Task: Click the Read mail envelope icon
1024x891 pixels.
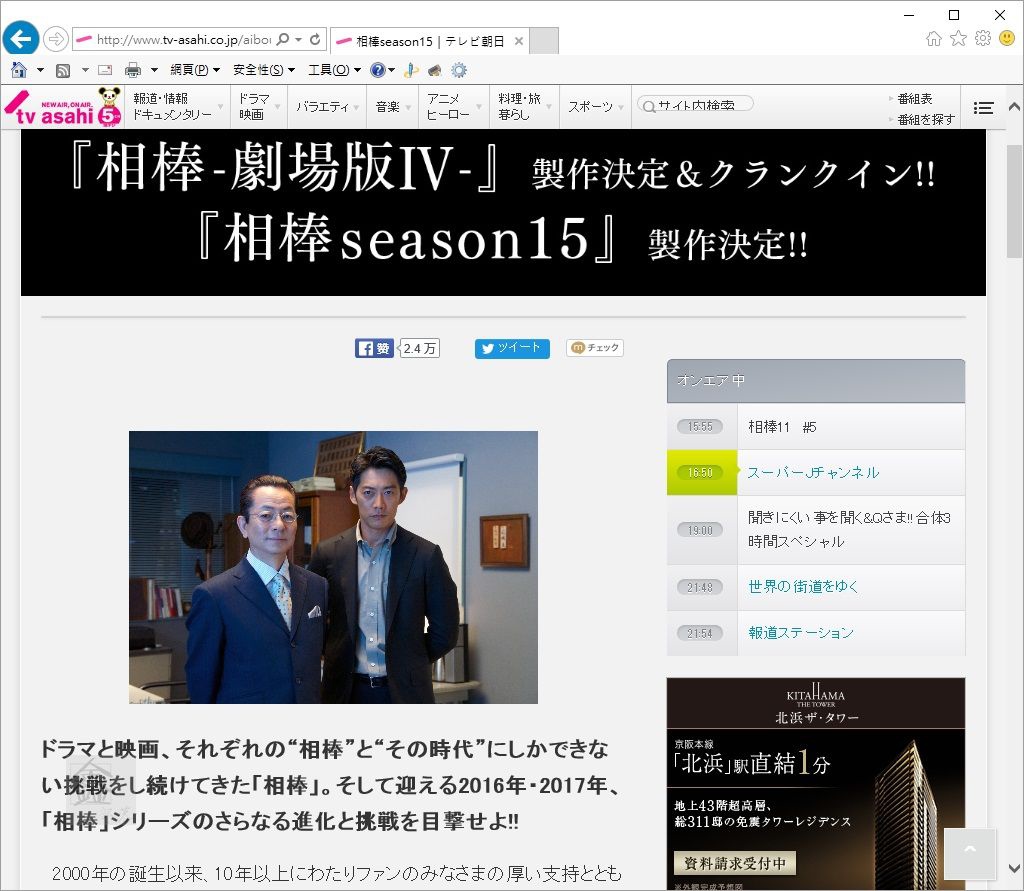Action: coord(105,70)
